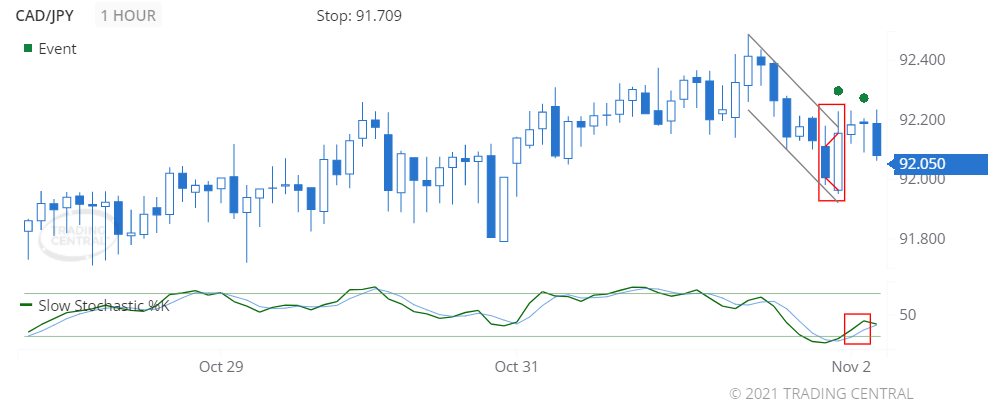Click the first green event dot marker
988x406 pixels.
838,91
